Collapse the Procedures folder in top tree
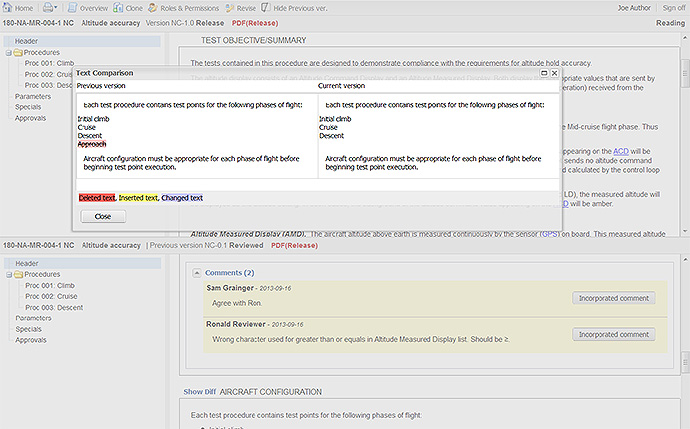This screenshot has height=429, width=690. [x=9, y=52]
